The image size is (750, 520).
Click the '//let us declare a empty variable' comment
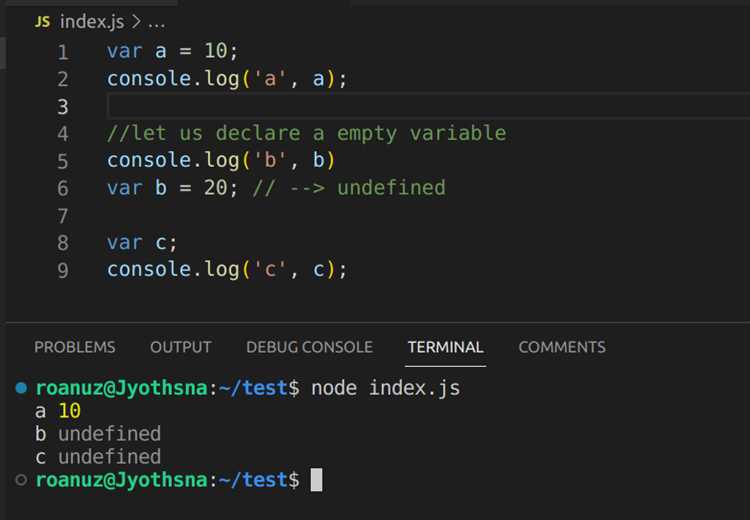click(307, 133)
